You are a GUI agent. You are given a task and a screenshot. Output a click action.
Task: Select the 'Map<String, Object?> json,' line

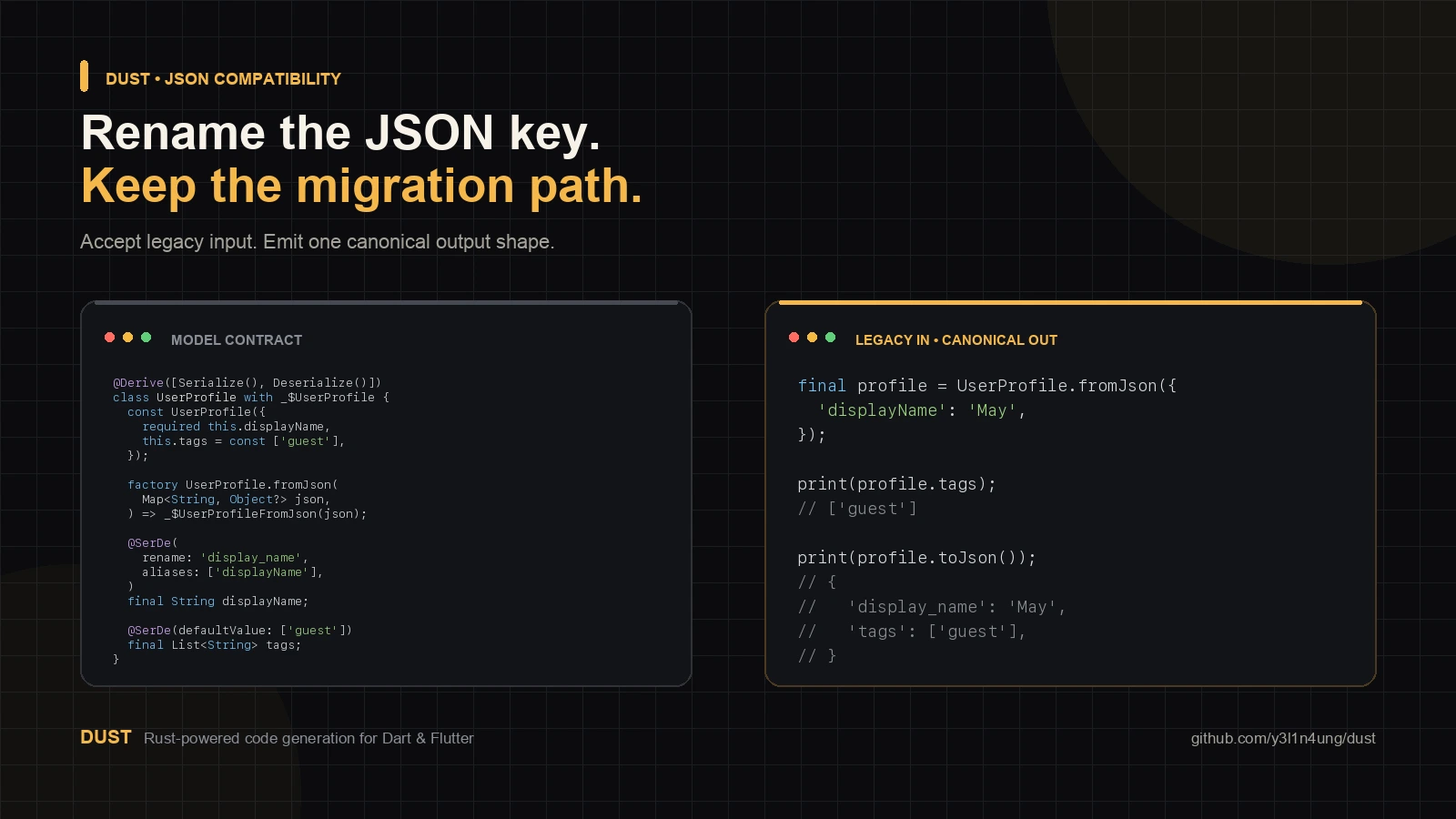click(236, 500)
